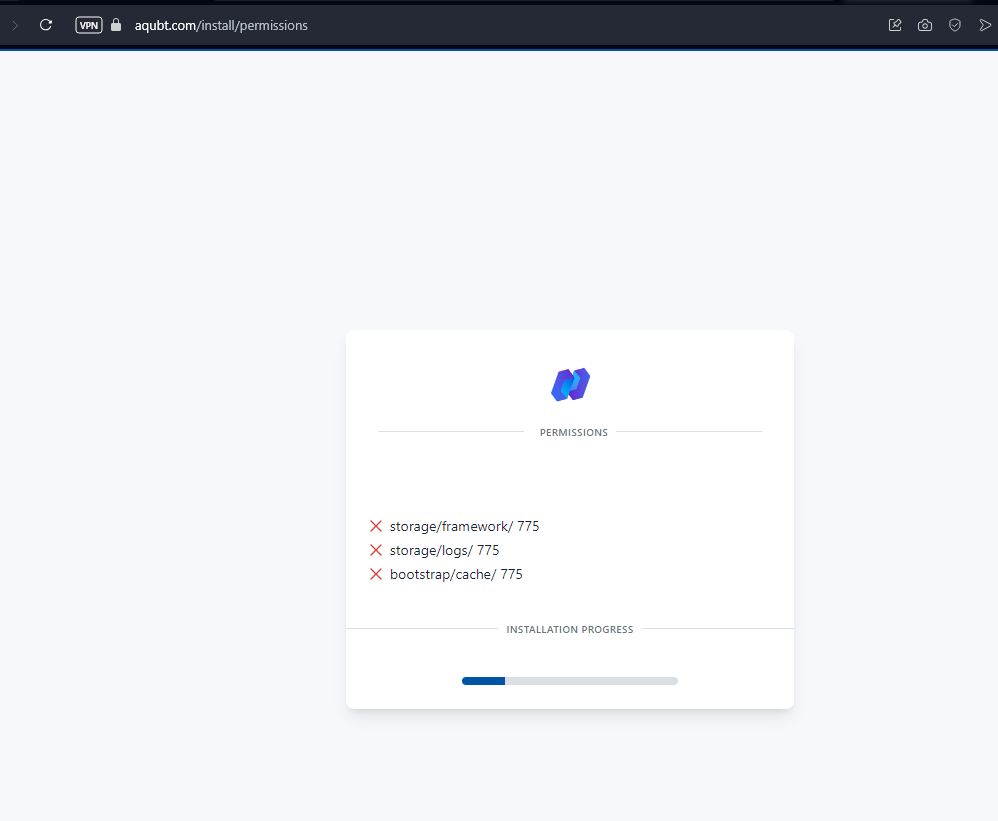Click the installer logo above PERMISSIONS

tap(570, 383)
